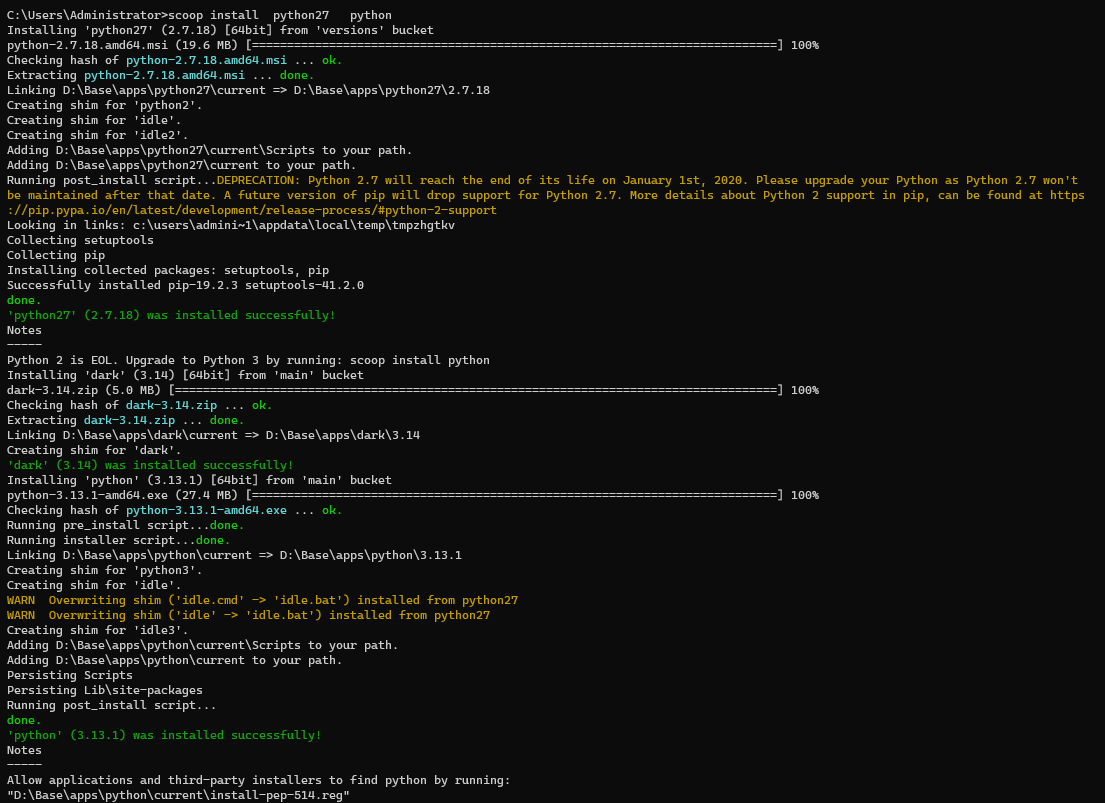Click green "'dark' (3.14) was installed successfully!"

(x=150, y=465)
